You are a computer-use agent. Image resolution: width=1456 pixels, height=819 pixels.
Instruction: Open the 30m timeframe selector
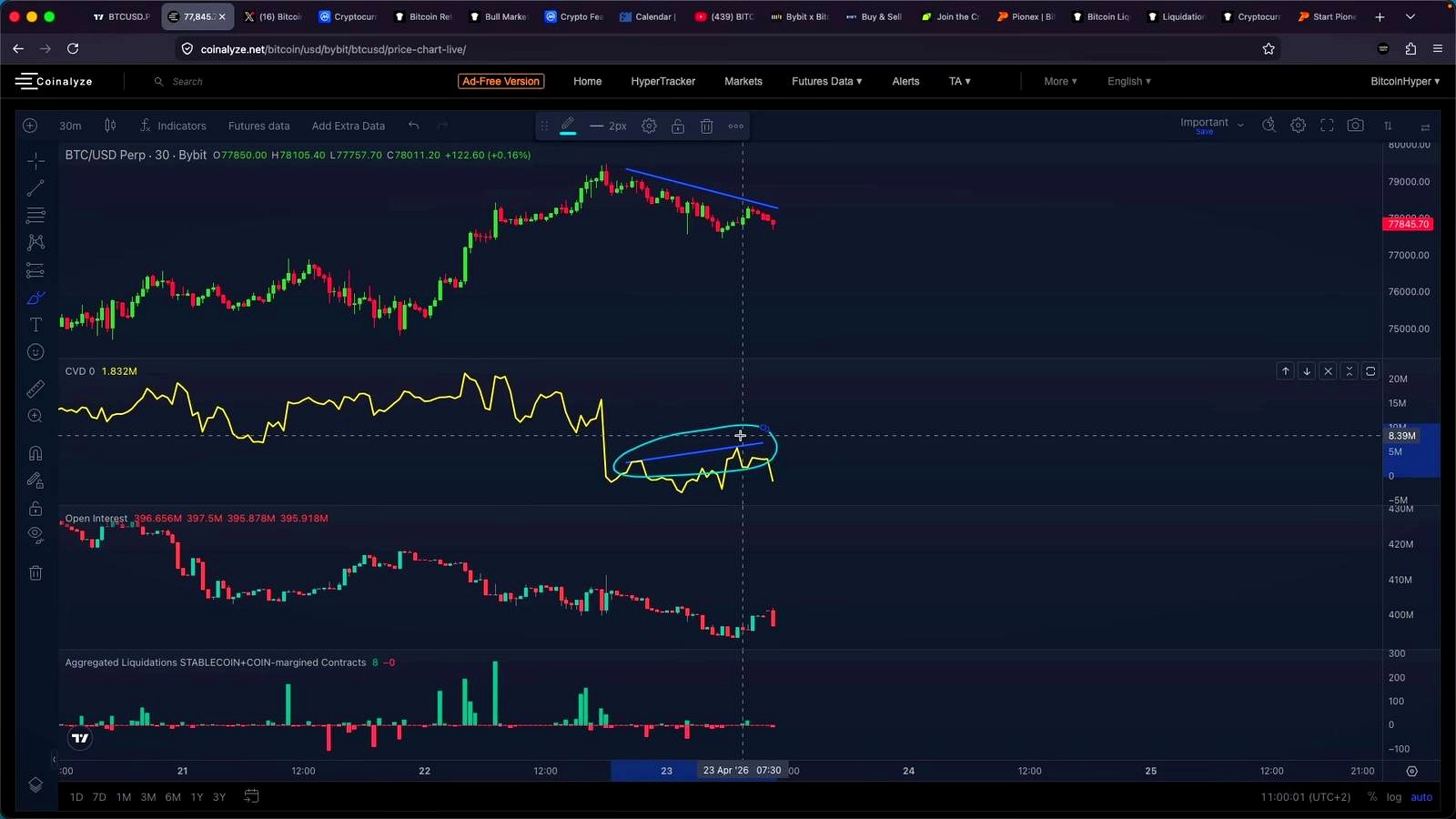[70, 126]
